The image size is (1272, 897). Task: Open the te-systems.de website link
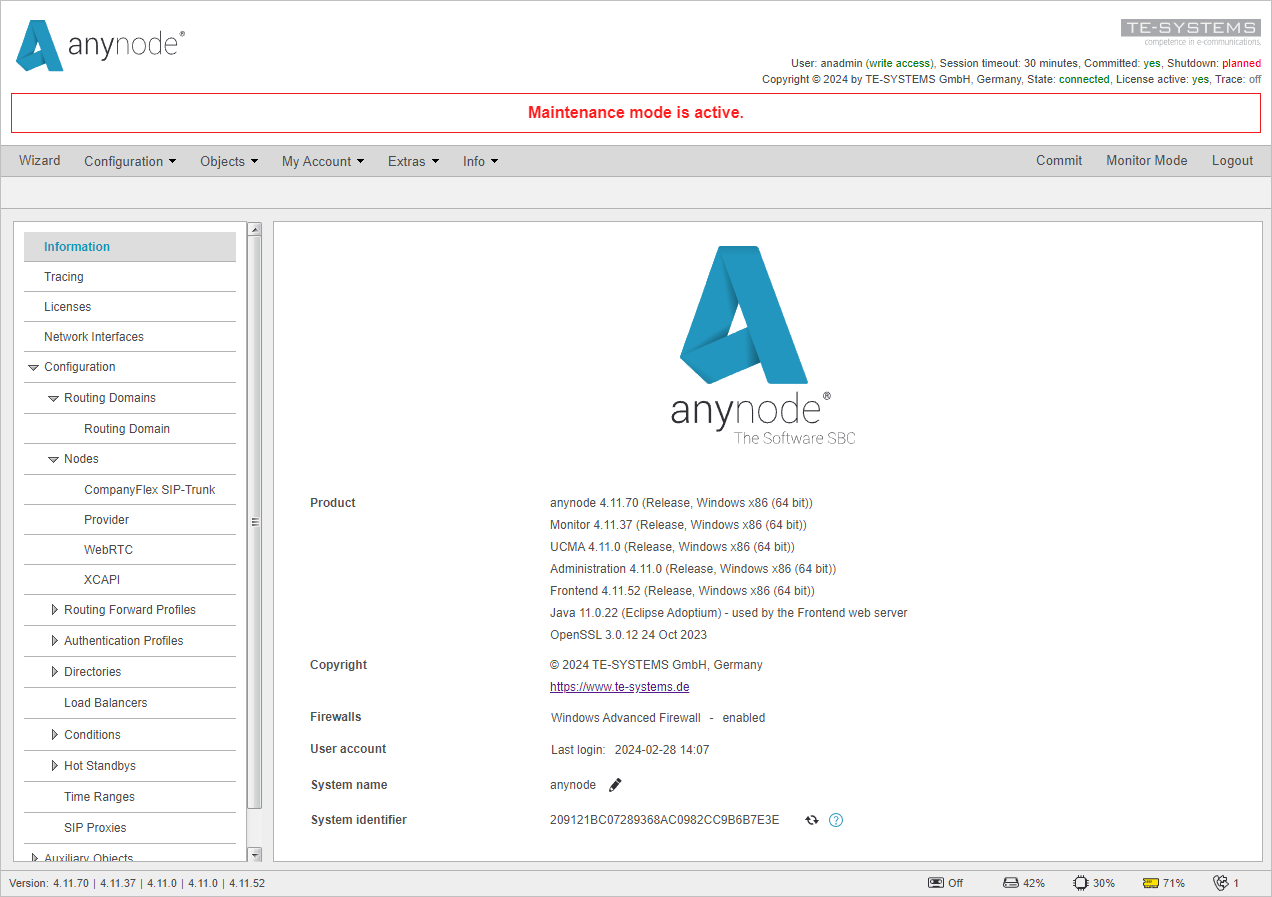(x=619, y=686)
